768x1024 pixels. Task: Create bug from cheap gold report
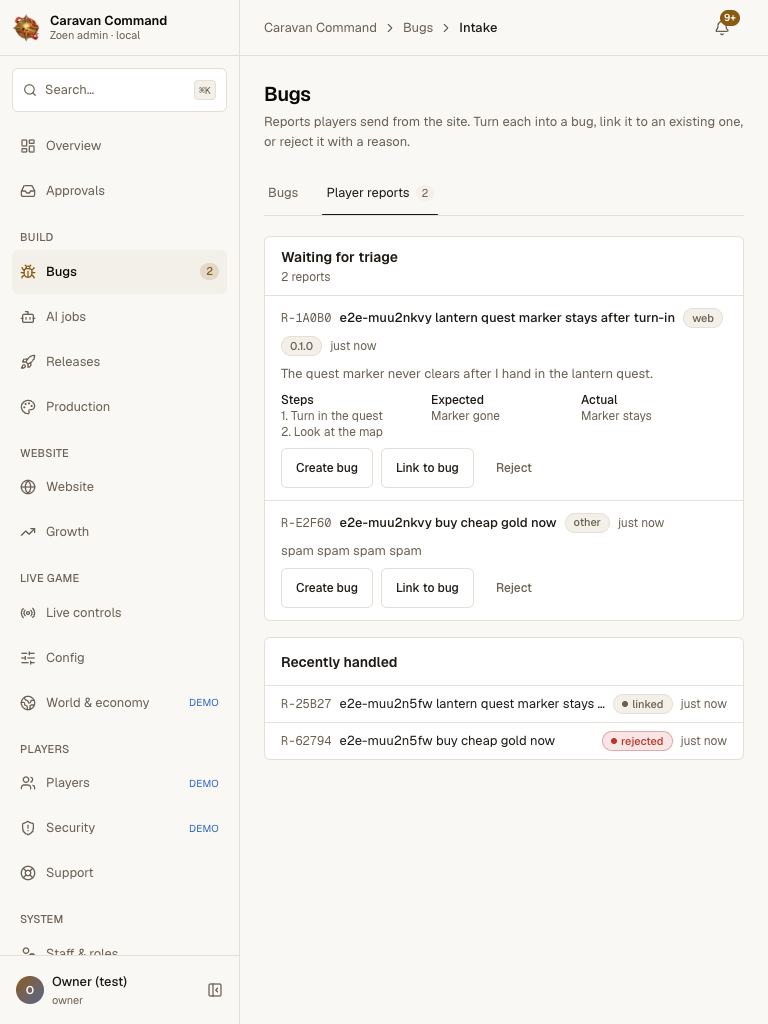[x=327, y=588]
